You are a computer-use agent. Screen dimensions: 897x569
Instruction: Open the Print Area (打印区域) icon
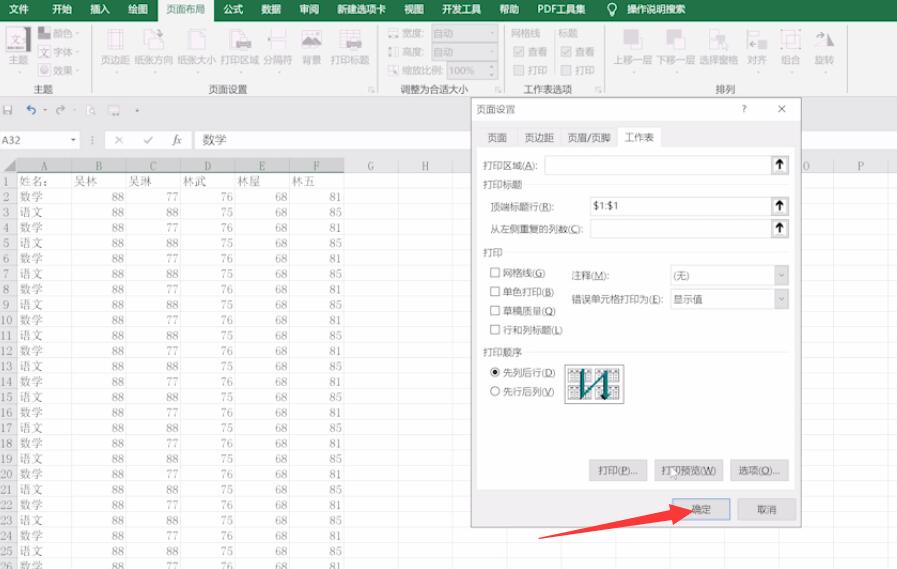click(240, 40)
